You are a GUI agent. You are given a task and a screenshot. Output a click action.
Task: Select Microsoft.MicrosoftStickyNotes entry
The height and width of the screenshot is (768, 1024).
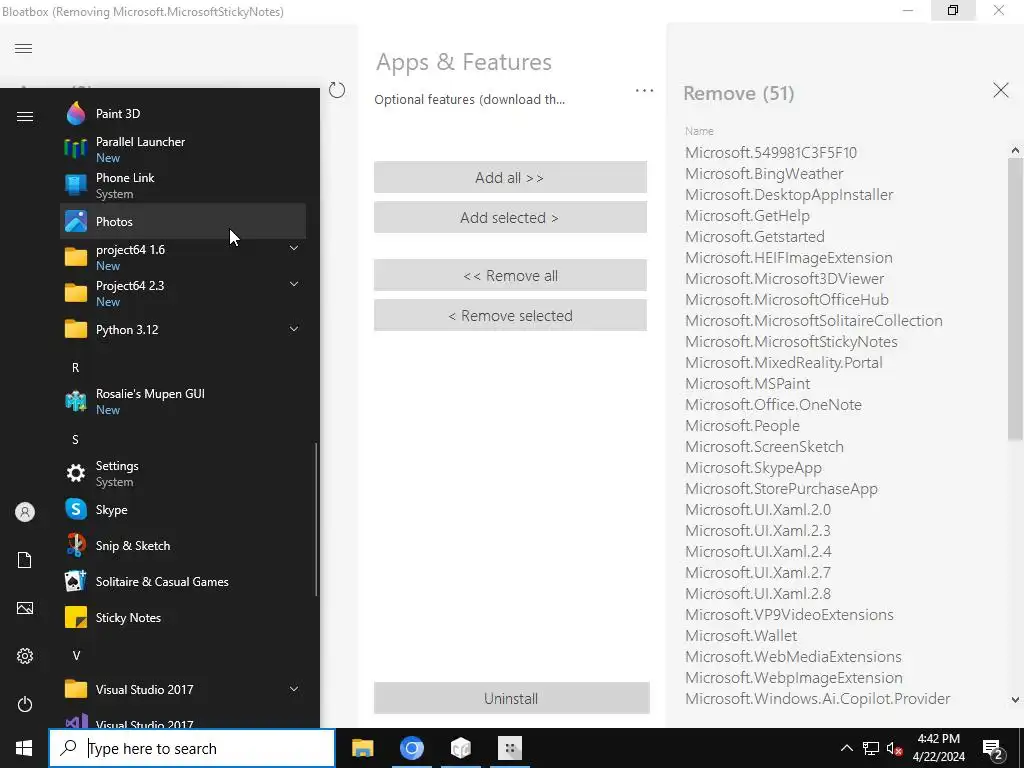(791, 342)
